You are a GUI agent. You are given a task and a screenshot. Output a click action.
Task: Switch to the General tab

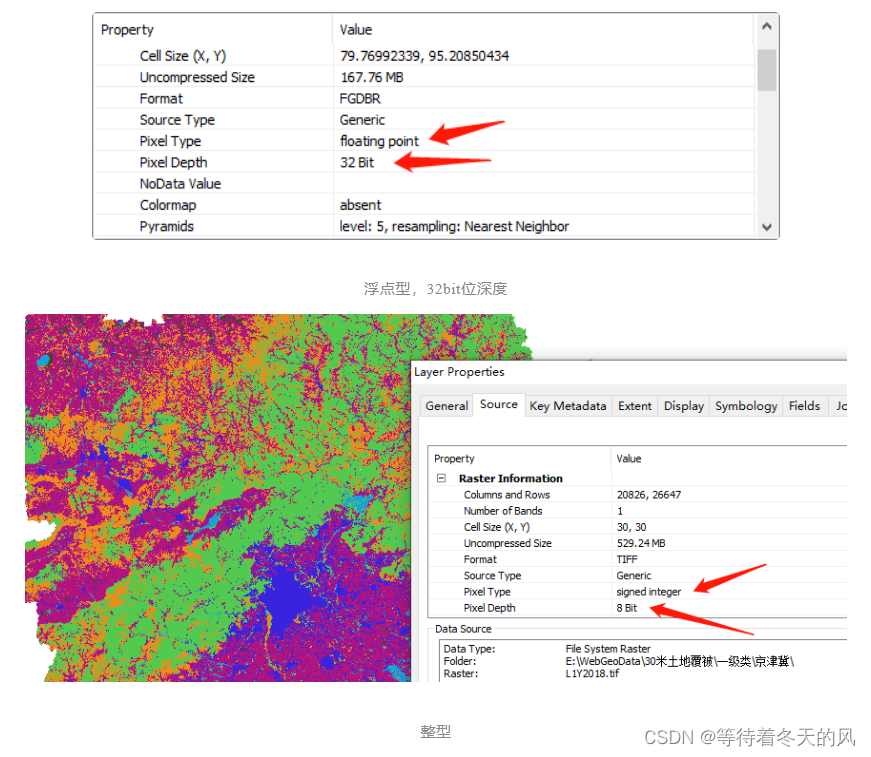click(x=446, y=405)
